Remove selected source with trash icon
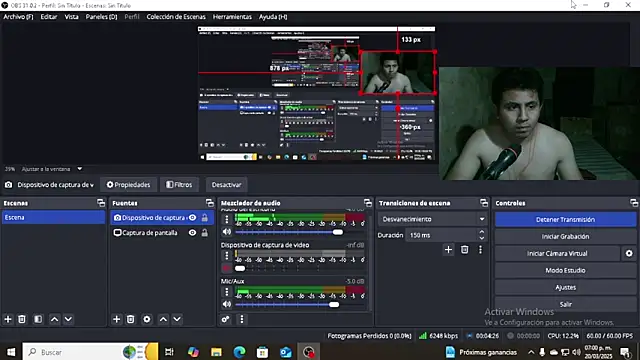This screenshot has width=640, height=360. click(x=131, y=319)
